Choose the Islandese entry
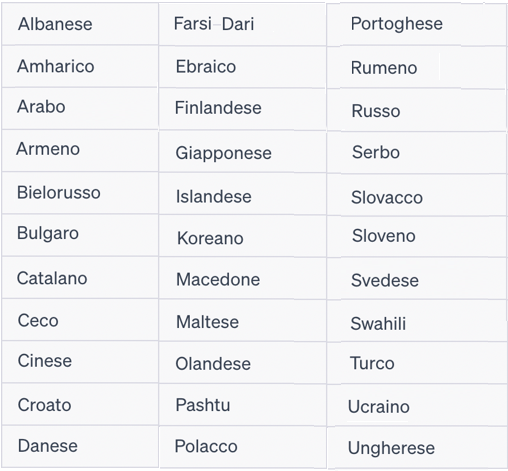The image size is (508, 471). tap(242, 194)
